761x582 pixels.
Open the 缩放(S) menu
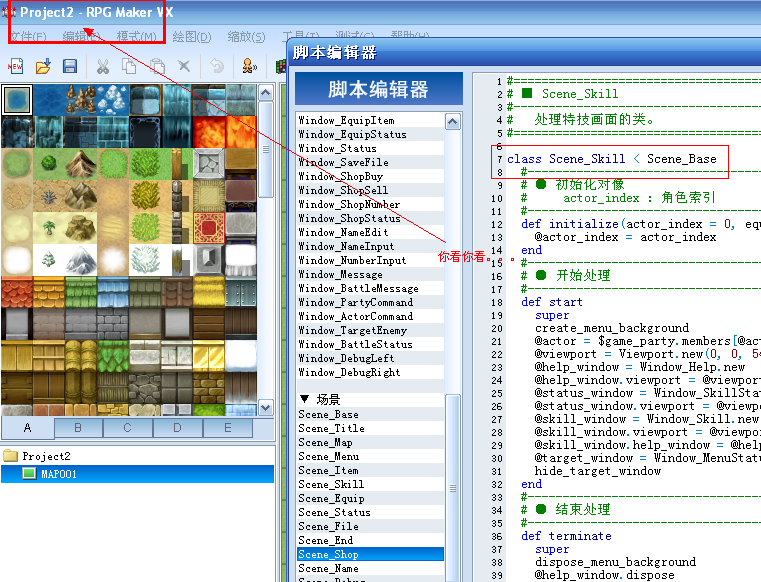(247, 37)
